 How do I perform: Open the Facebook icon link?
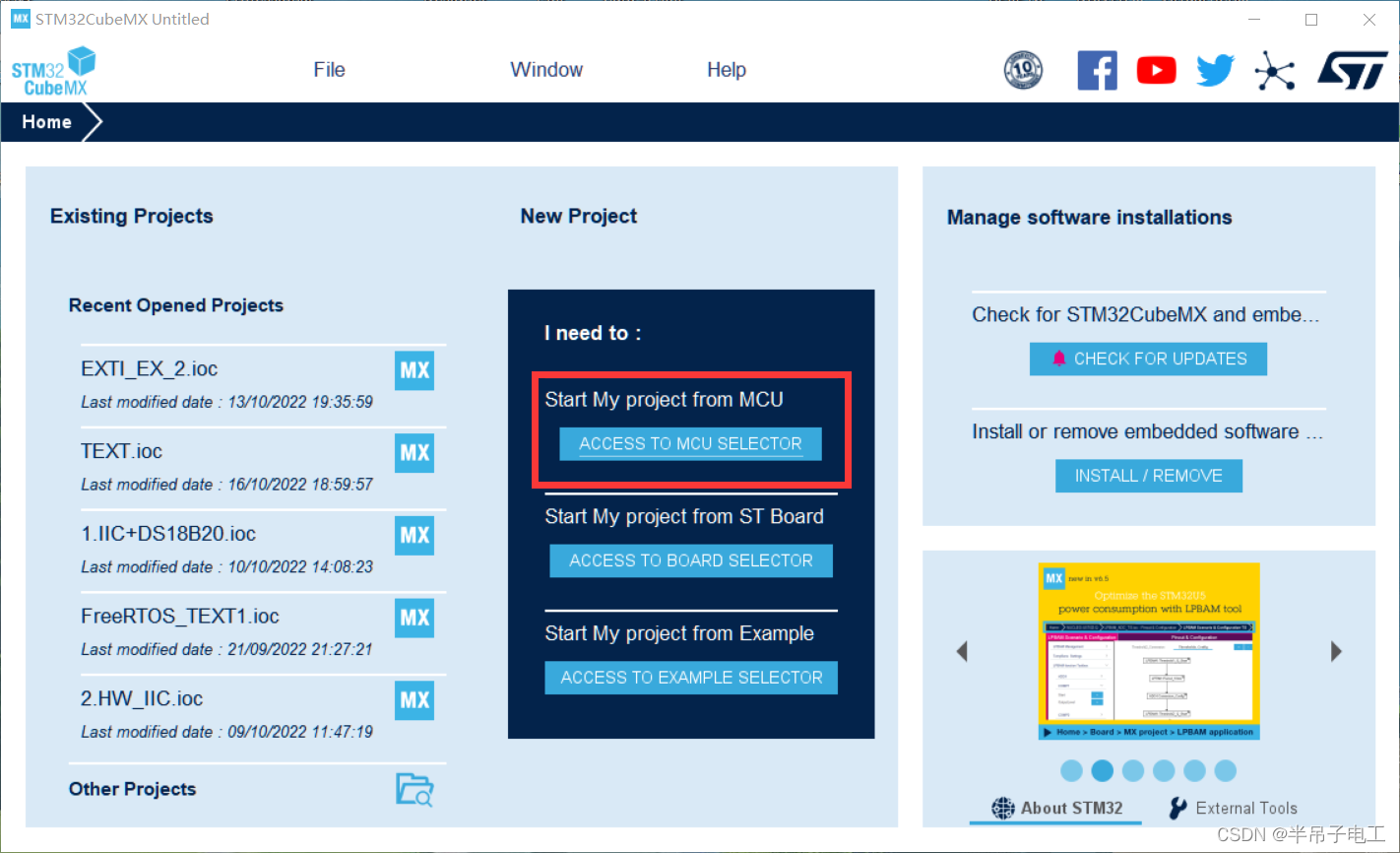tap(1098, 71)
